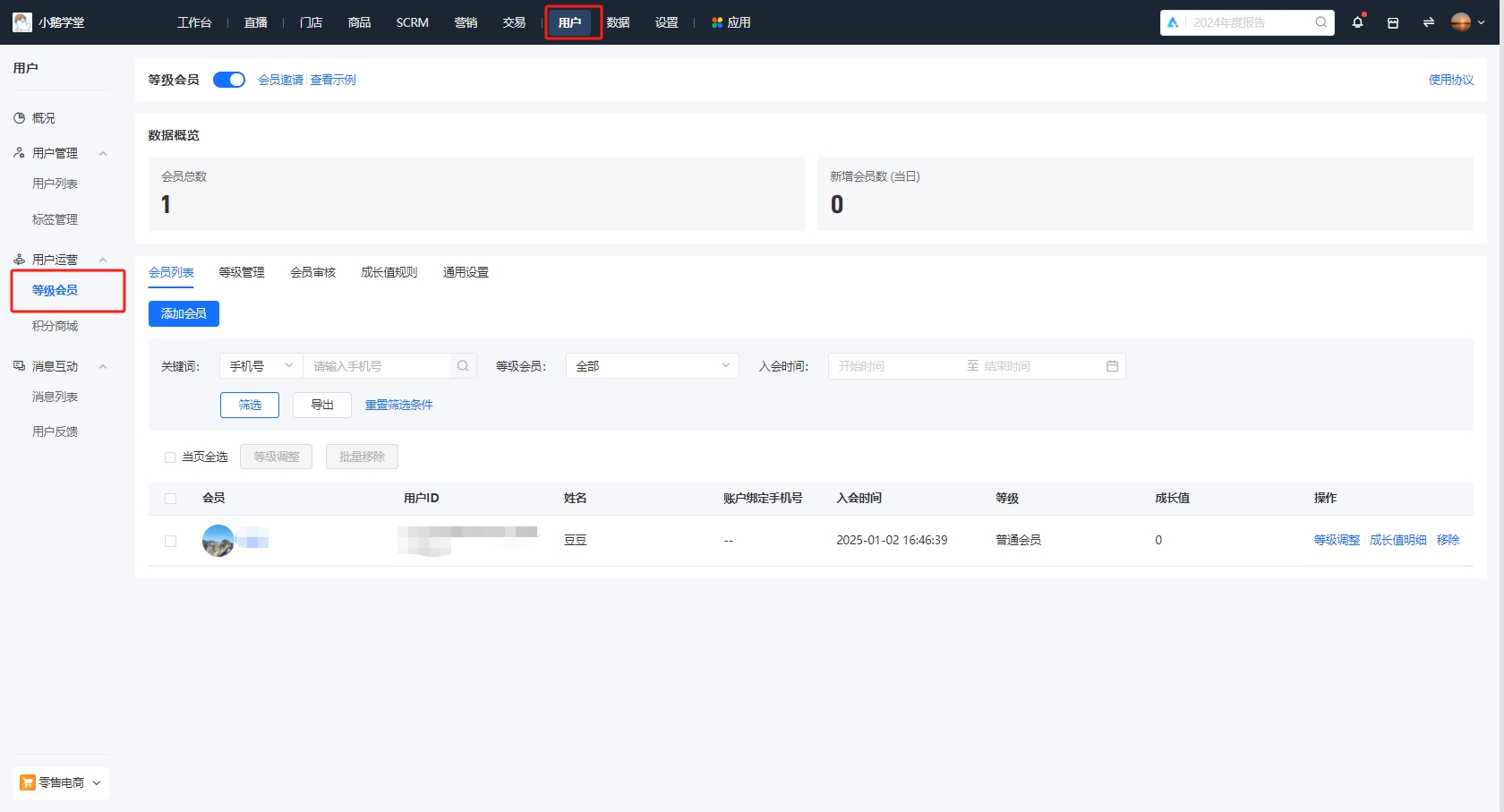
Task: Click the account-switch arrows icon
Action: (x=1429, y=21)
